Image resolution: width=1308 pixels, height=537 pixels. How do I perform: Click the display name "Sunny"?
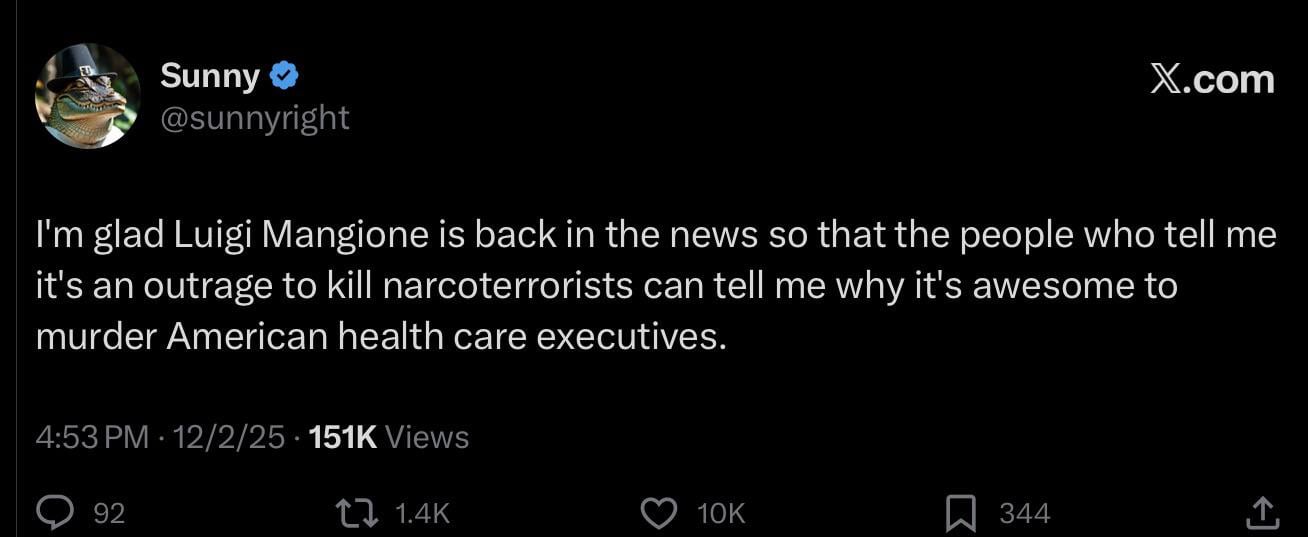tap(209, 76)
